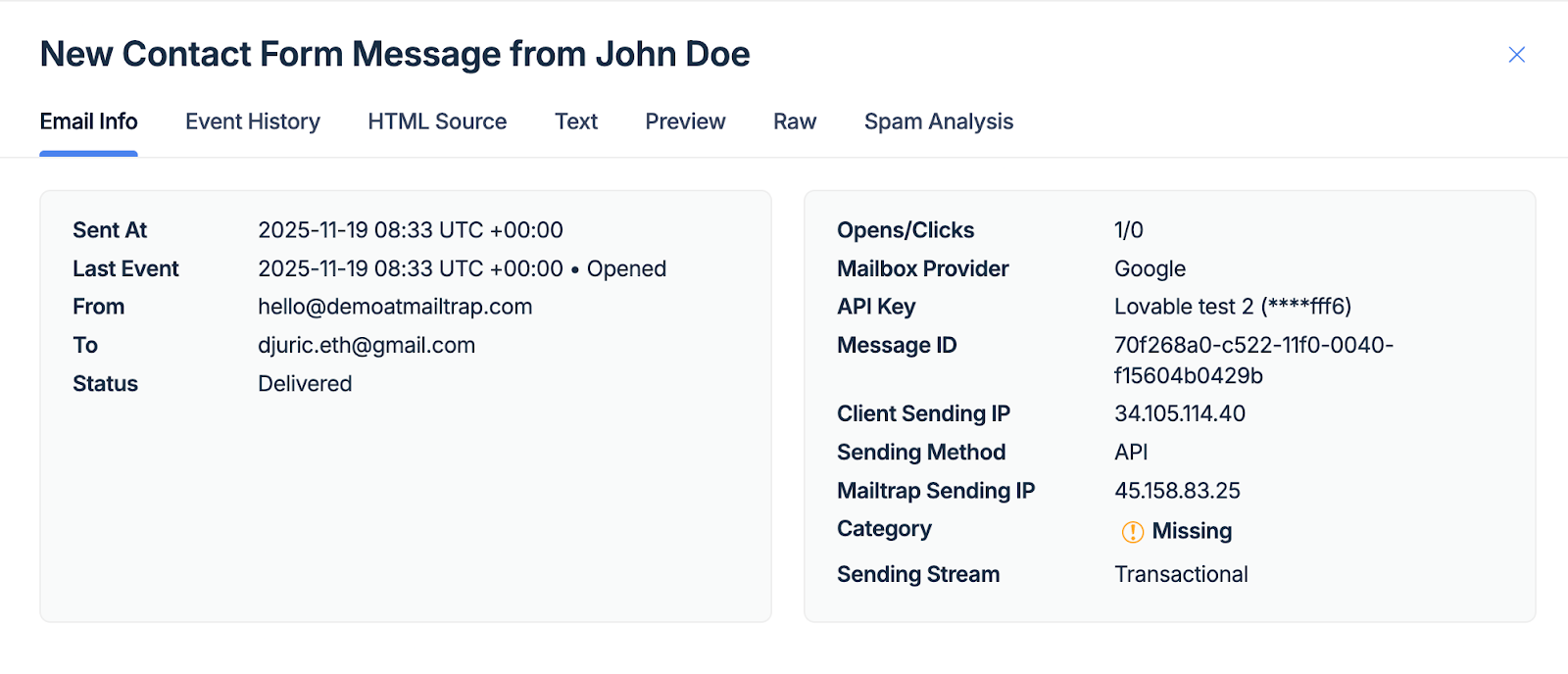Click the 'From' field label
This screenshot has width=1568, height=674.
[x=98, y=307]
